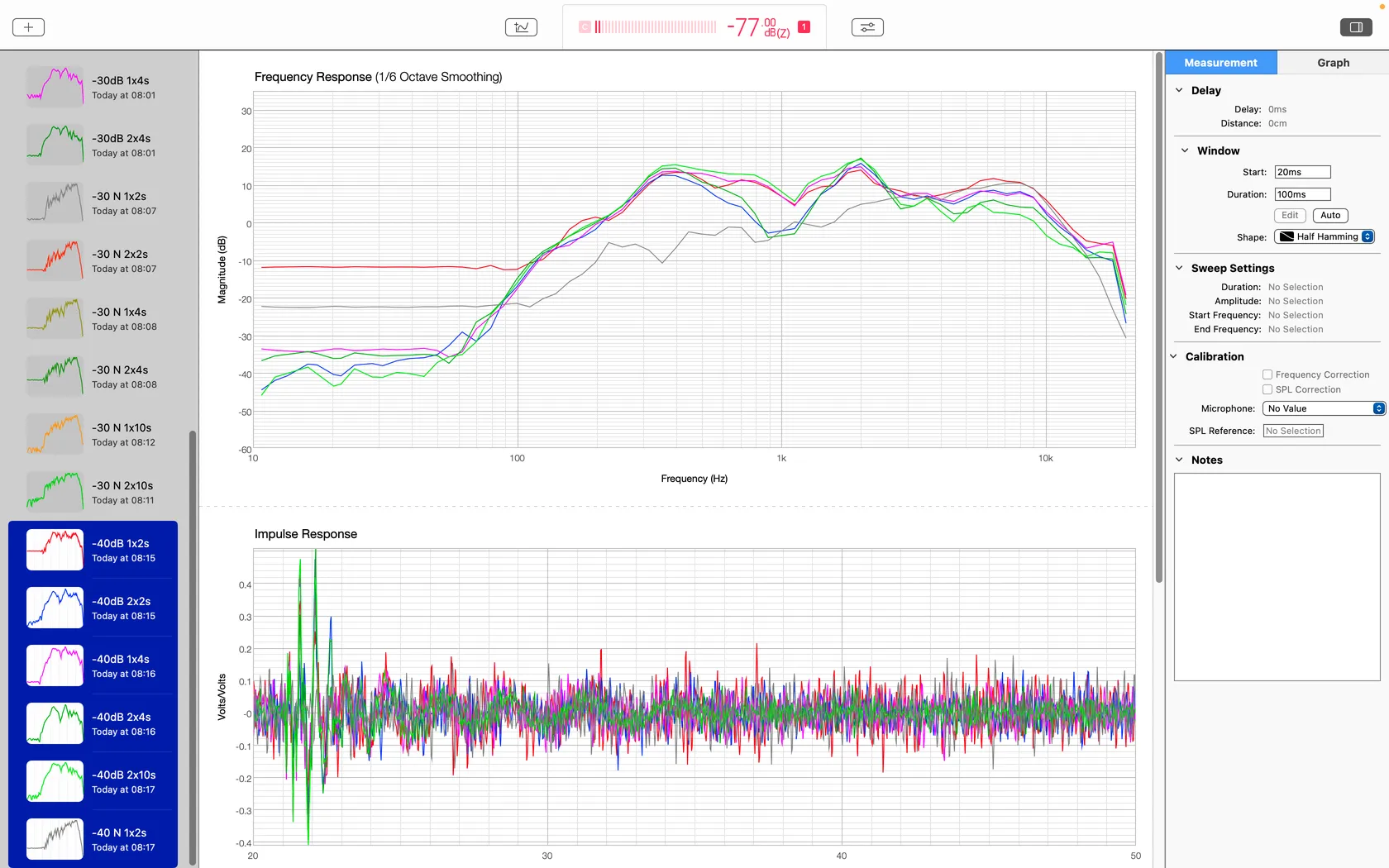The height and width of the screenshot is (868, 1389).
Task: Open the Microphone No Value dropdown
Action: (1324, 408)
